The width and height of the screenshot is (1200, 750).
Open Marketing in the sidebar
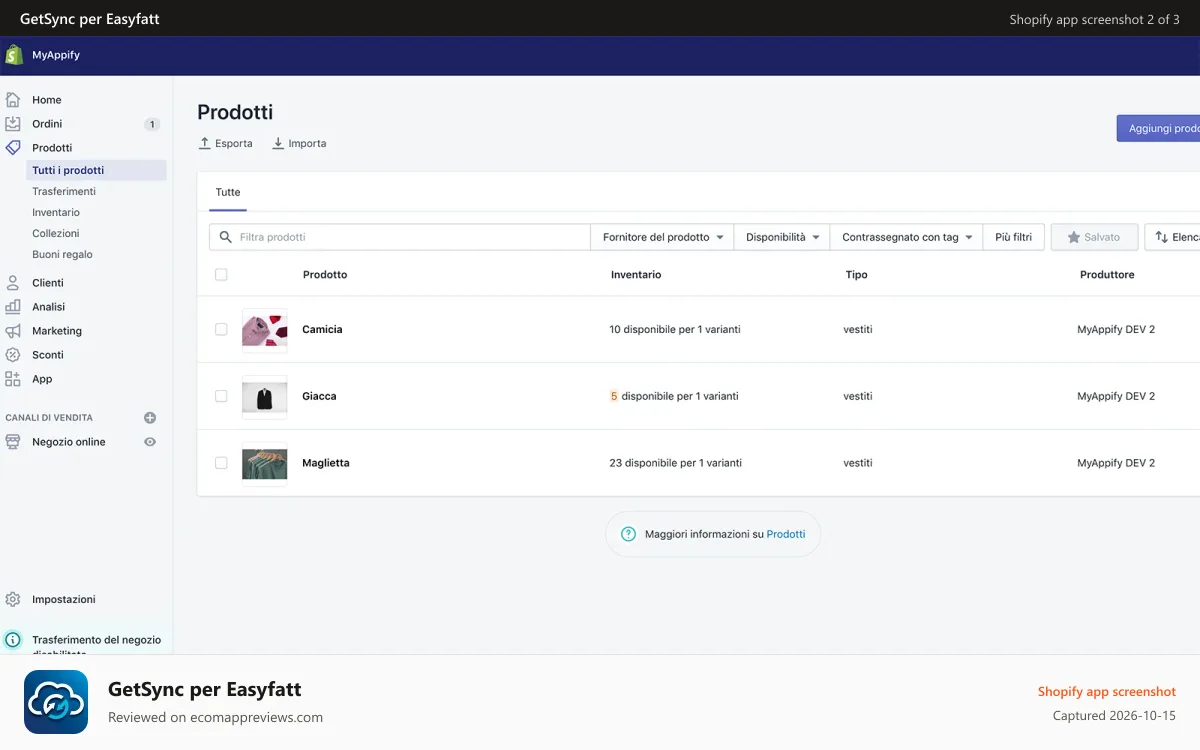tap(57, 331)
